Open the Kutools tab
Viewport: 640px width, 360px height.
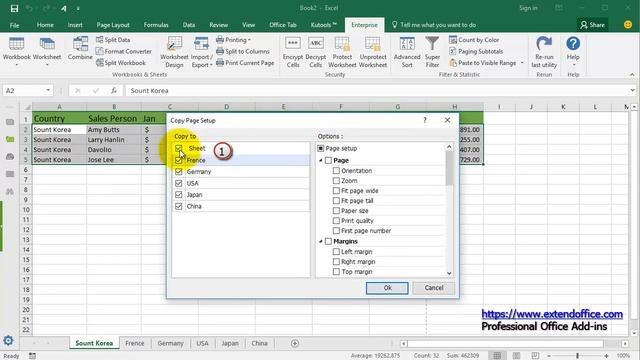323,25
